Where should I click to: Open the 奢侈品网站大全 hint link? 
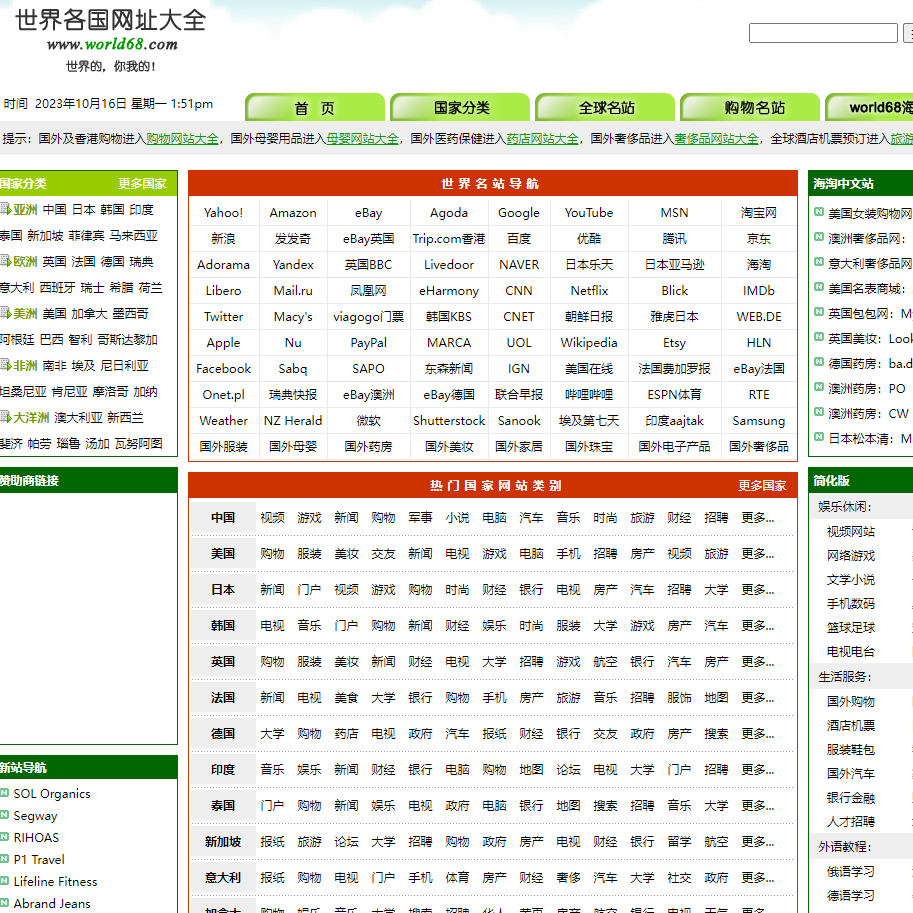coord(716,139)
